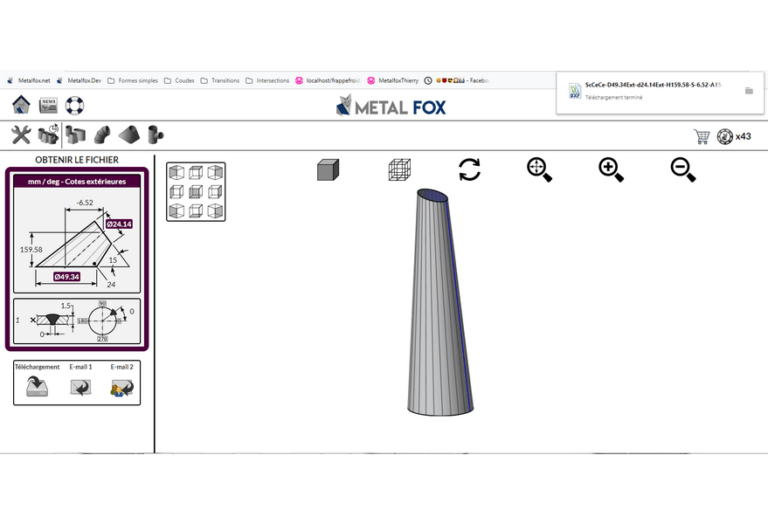768x524 pixels.
Task: Click the Metal Fox logo
Action: 391,106
